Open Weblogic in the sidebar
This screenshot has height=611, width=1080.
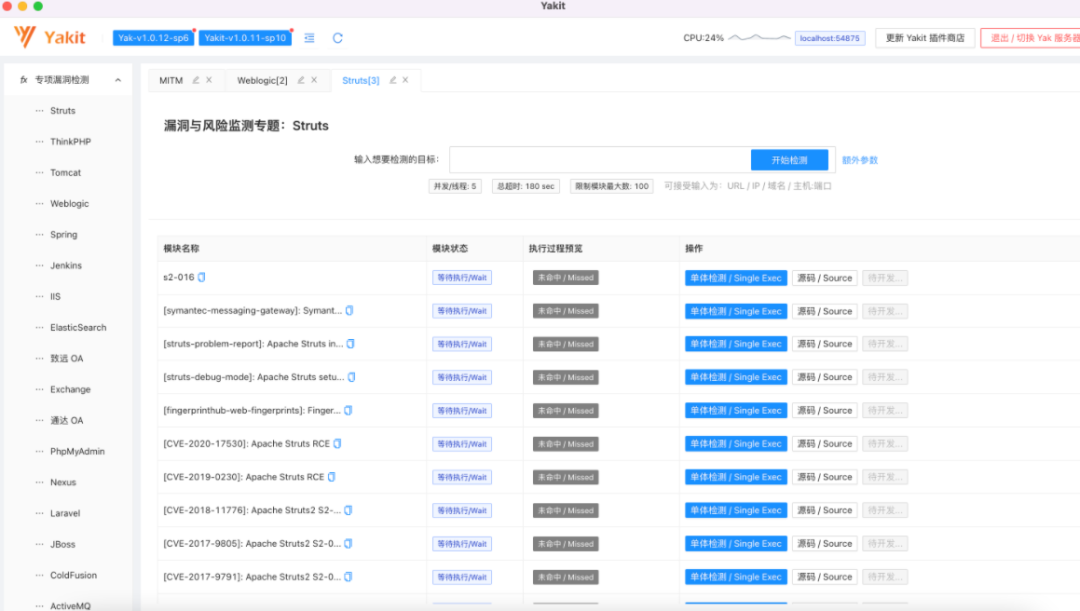click(x=68, y=203)
